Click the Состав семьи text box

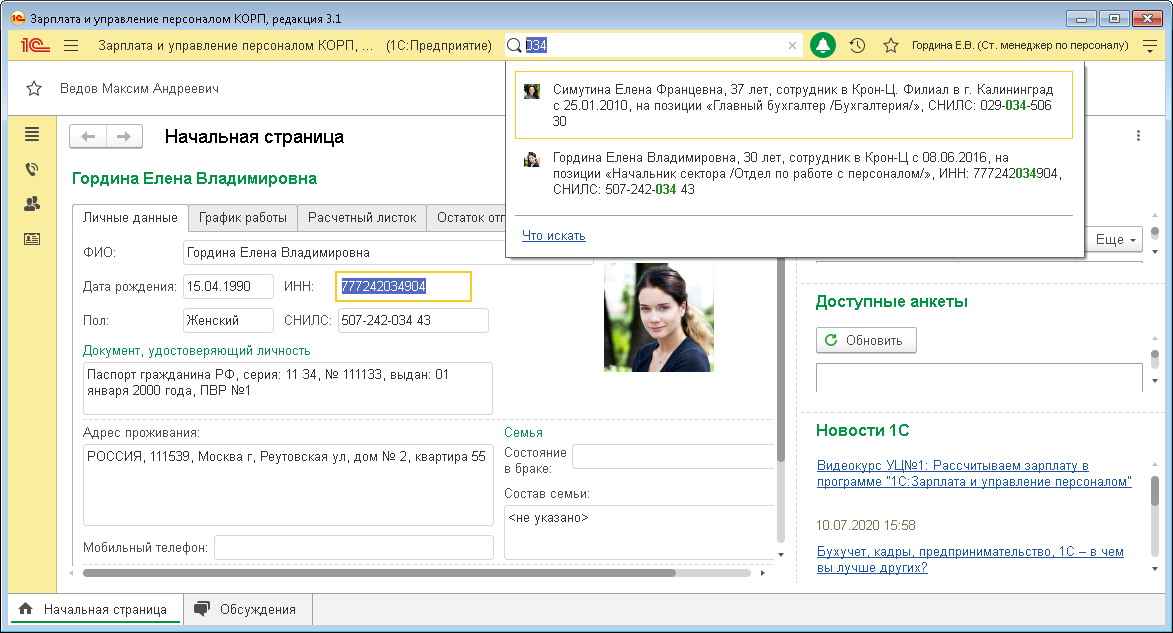[640, 532]
